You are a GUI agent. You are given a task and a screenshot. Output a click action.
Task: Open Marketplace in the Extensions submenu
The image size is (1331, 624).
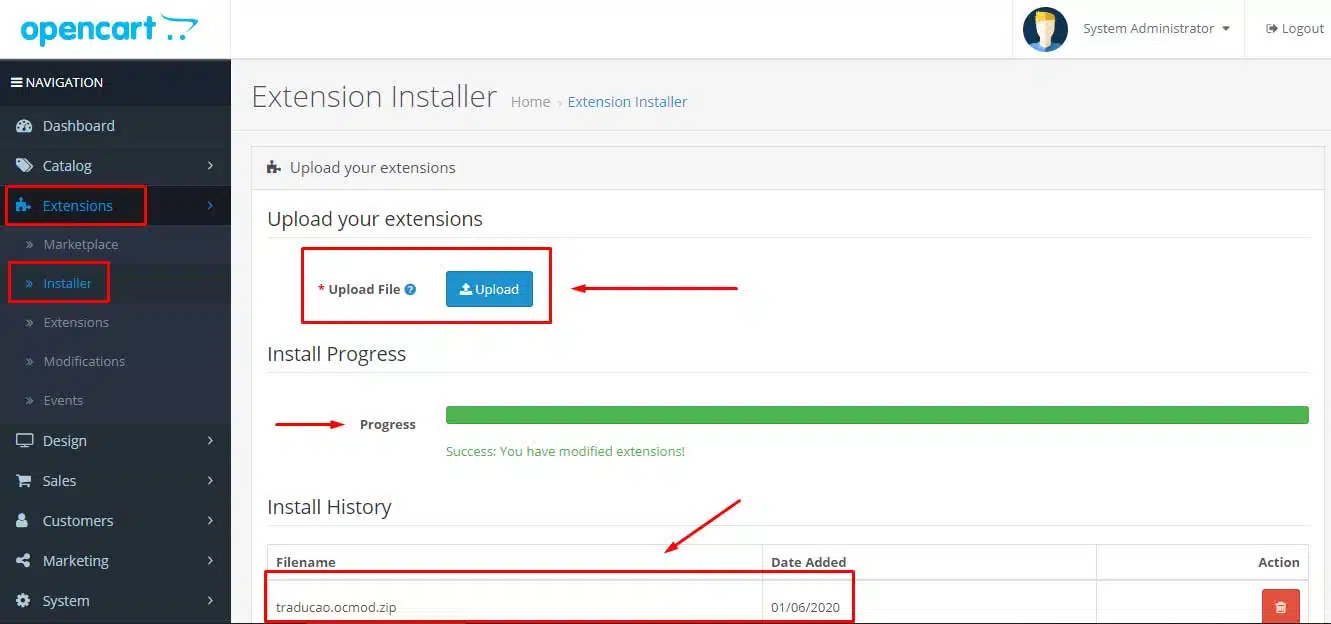(80, 245)
